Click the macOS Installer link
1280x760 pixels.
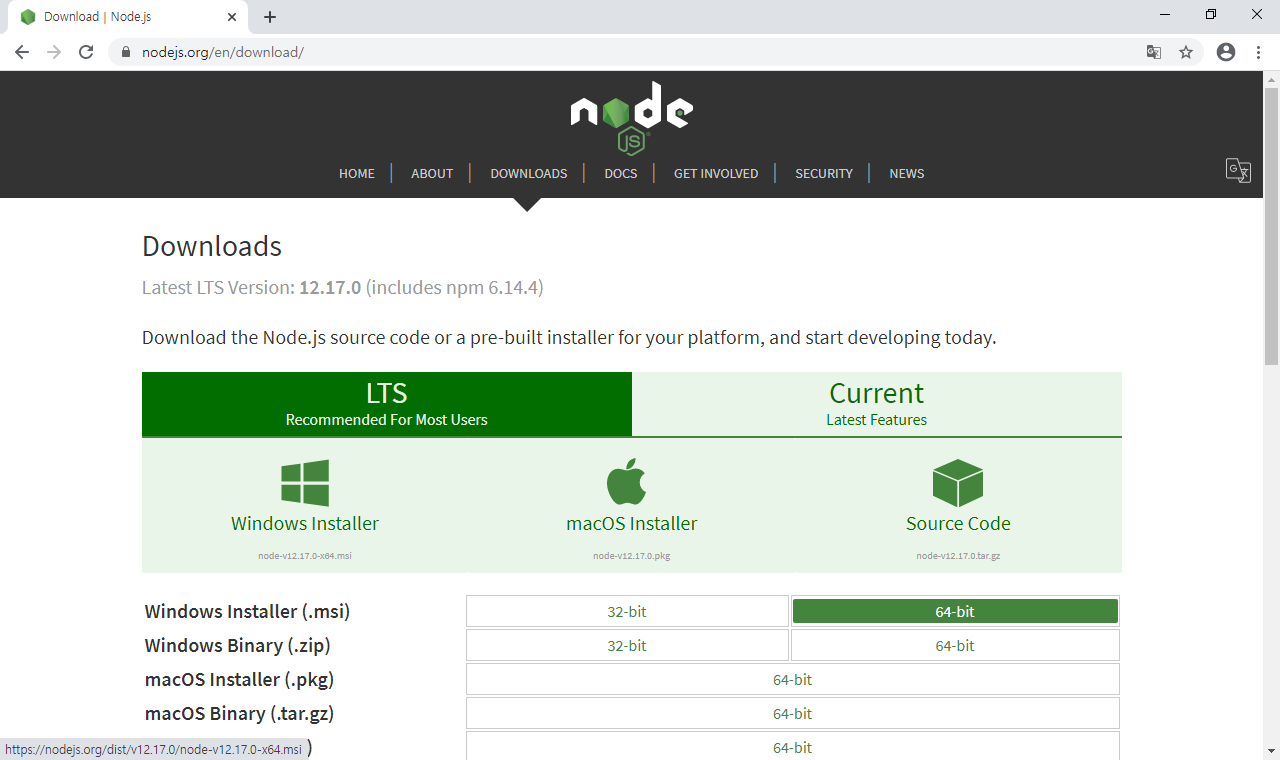[x=632, y=523]
